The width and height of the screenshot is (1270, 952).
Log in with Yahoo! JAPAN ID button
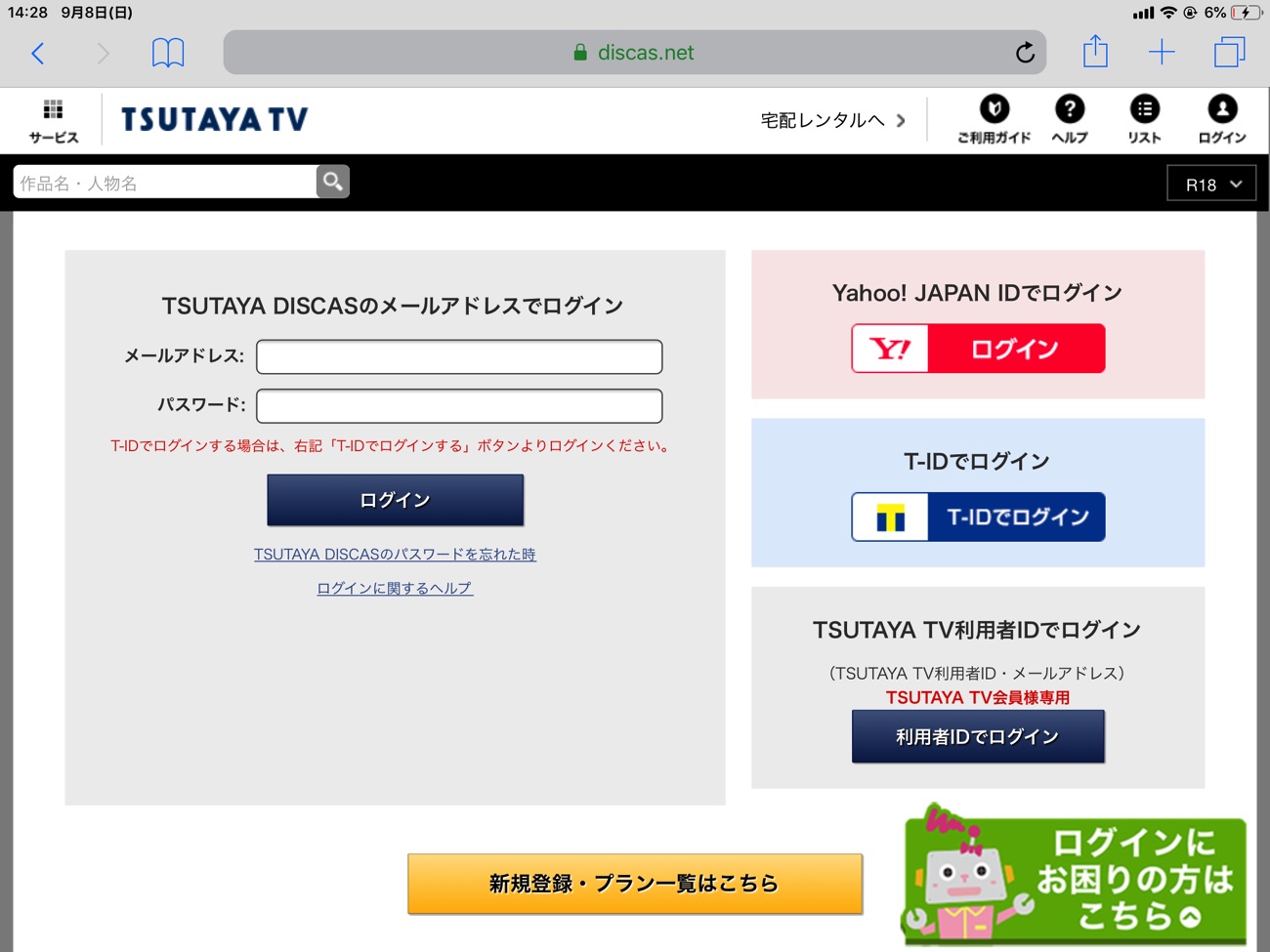coord(978,349)
